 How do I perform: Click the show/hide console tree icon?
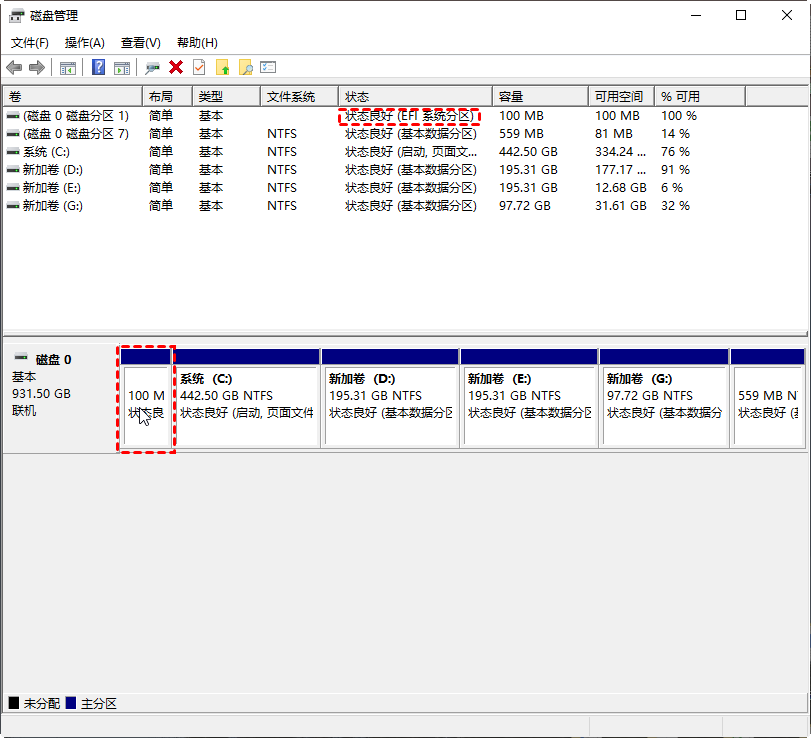coord(68,67)
